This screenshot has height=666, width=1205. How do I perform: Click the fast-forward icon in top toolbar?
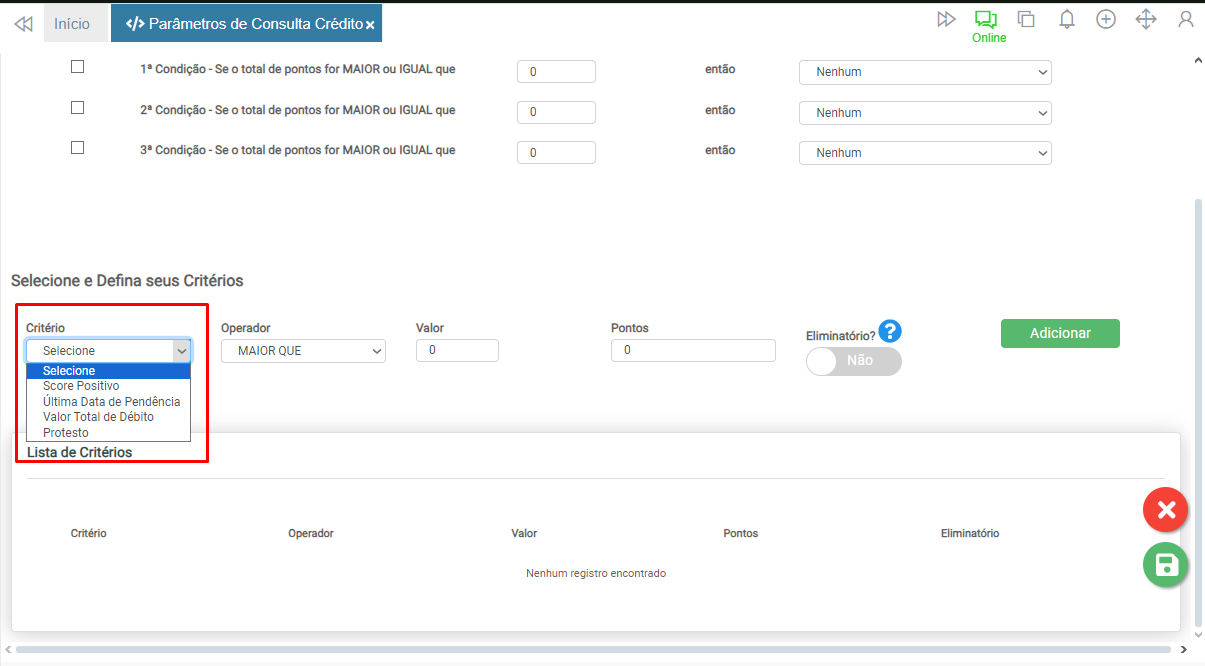(x=946, y=19)
